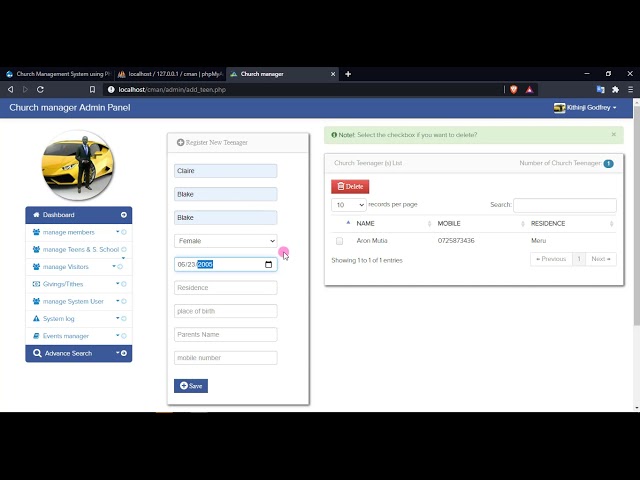Click the Number of Church Teenager badge
The width and height of the screenshot is (640, 480).
[x=608, y=163]
